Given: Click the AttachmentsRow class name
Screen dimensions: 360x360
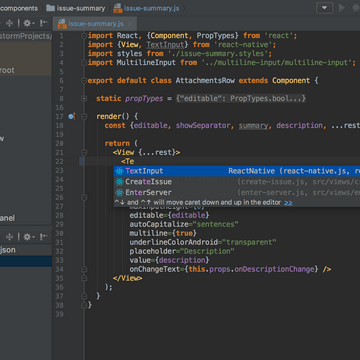Looking at the screenshot, I should pyautogui.click(x=205, y=81).
